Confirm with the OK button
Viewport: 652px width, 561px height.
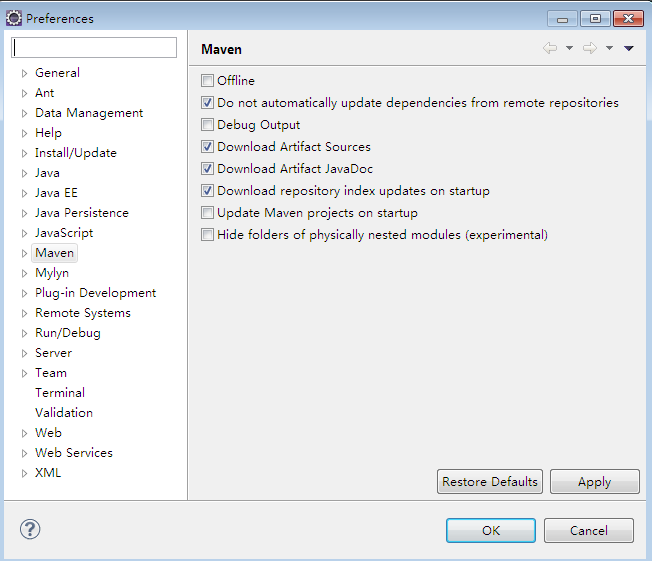491,530
